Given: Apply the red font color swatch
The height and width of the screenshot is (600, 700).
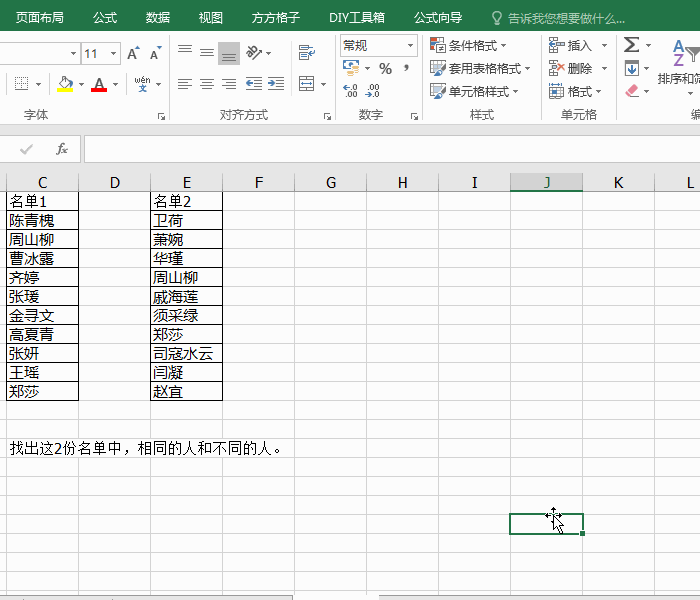Looking at the screenshot, I should (99, 84).
